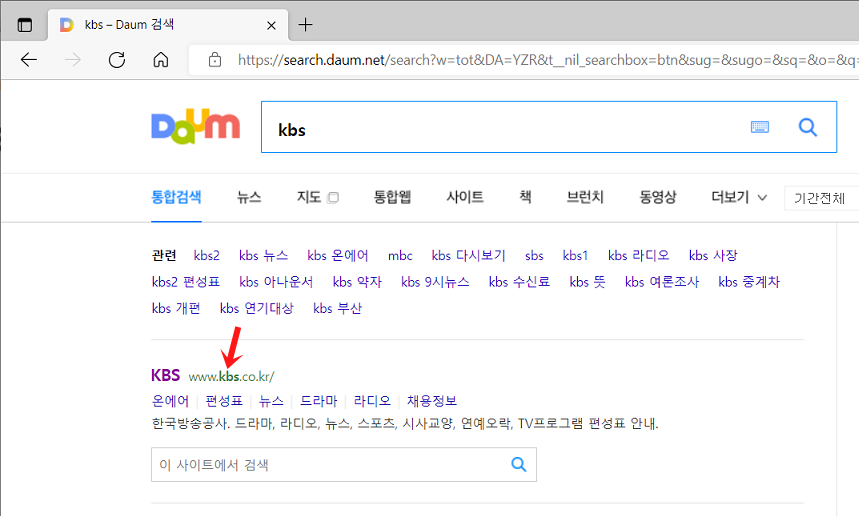Expand the 더보기 dropdown
The width and height of the screenshot is (859, 516).
point(738,197)
